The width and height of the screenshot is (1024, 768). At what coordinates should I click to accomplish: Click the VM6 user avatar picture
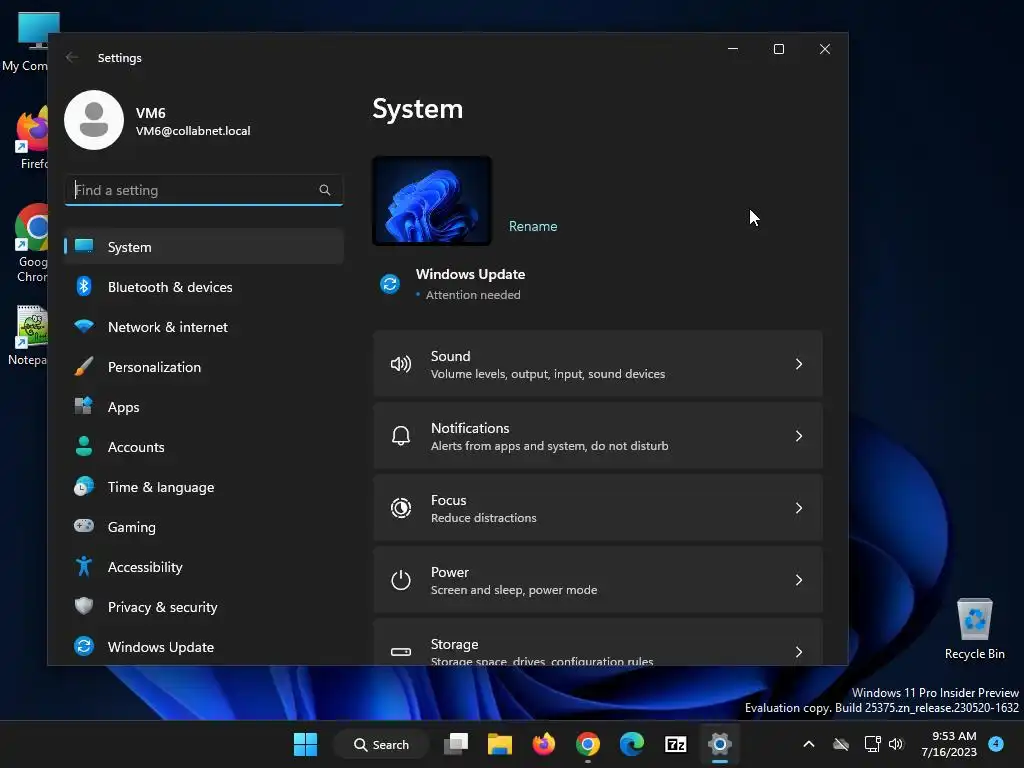pyautogui.click(x=94, y=120)
